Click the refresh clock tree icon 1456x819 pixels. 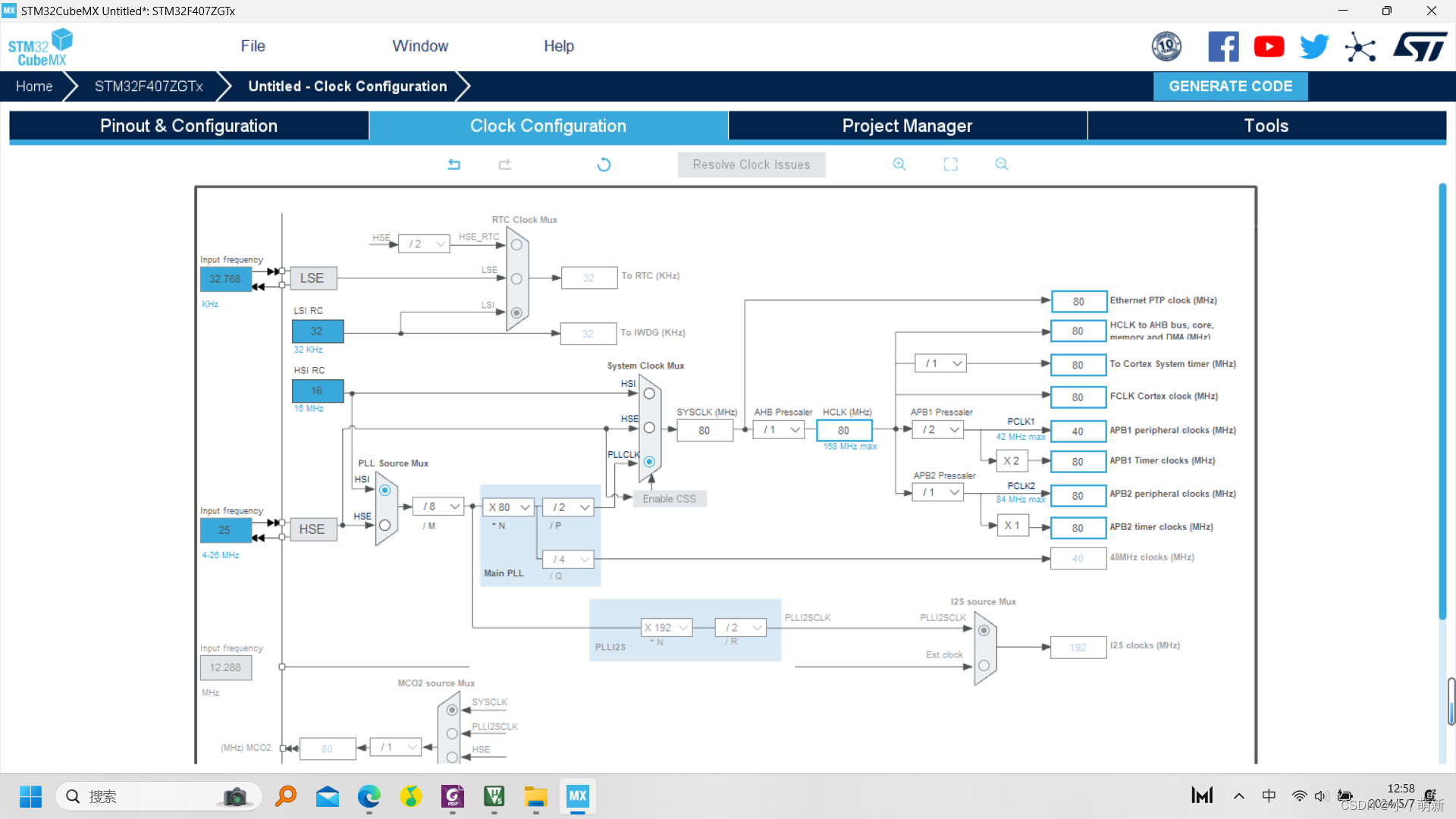pos(604,165)
